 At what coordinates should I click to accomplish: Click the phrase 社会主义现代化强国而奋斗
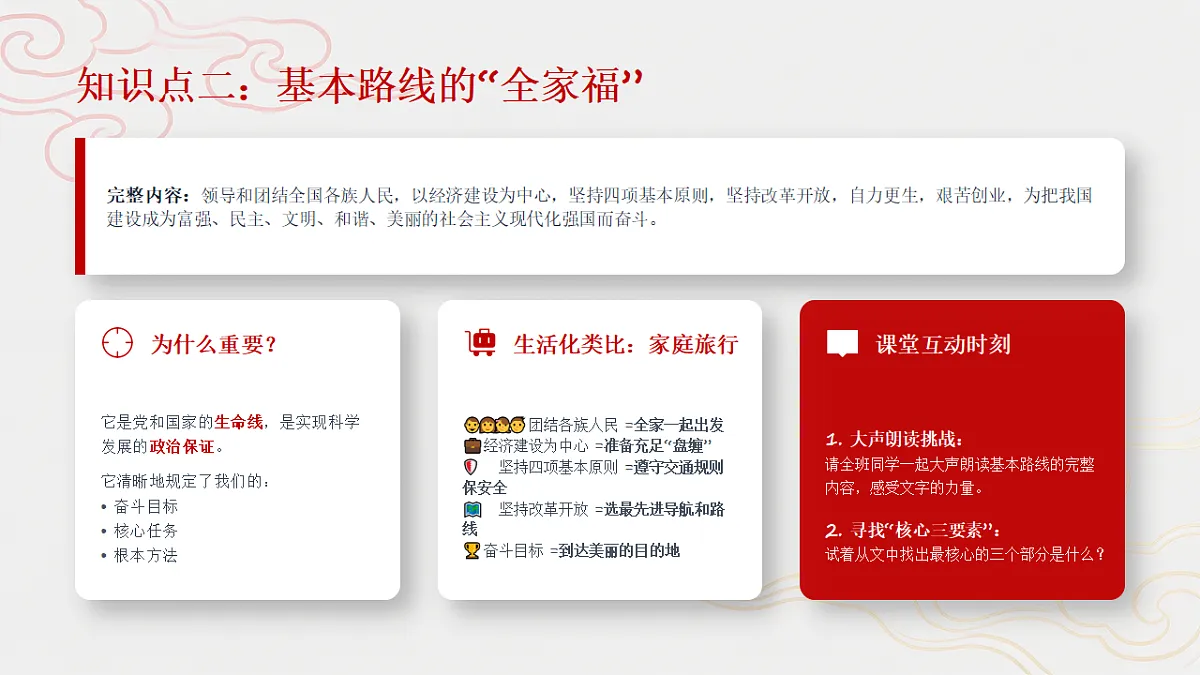tap(543, 219)
